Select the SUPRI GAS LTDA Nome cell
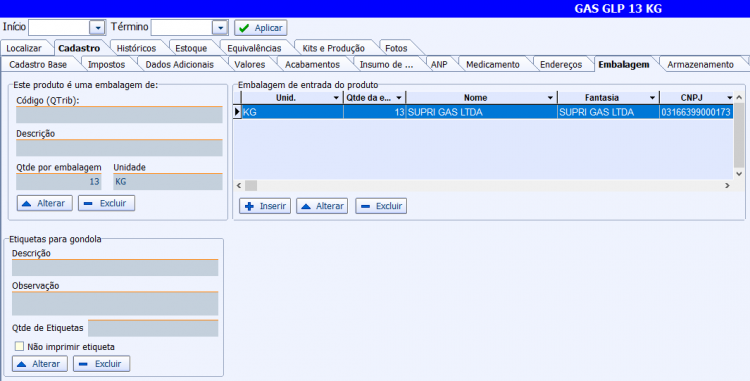This screenshot has height=381, width=750. (x=482, y=112)
